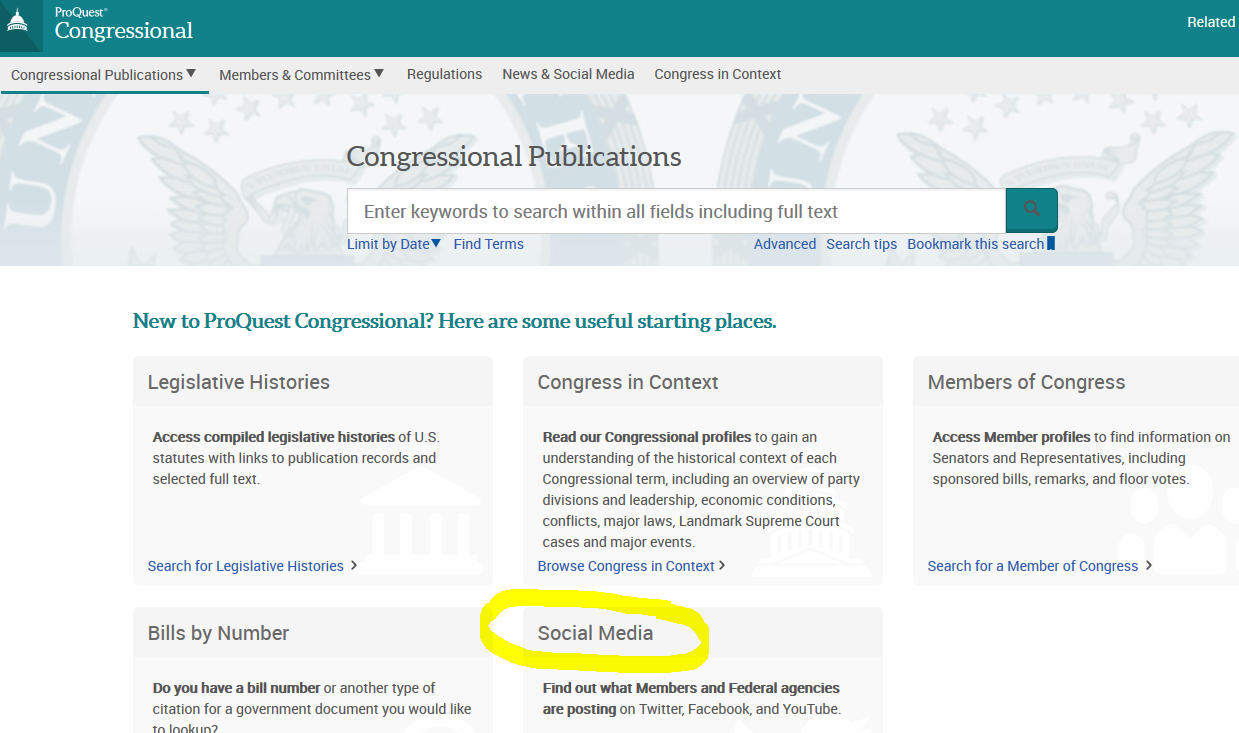Click the Related link in header
The image size is (1239, 733).
pyautogui.click(x=1212, y=22)
